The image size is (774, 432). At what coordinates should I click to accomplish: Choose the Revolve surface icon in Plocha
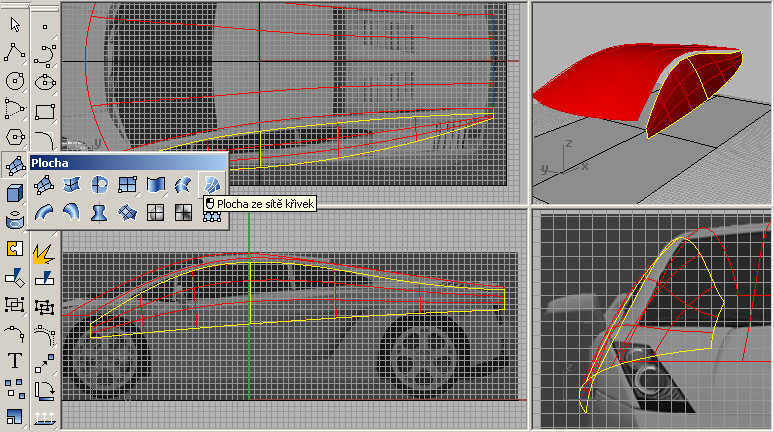[x=100, y=213]
